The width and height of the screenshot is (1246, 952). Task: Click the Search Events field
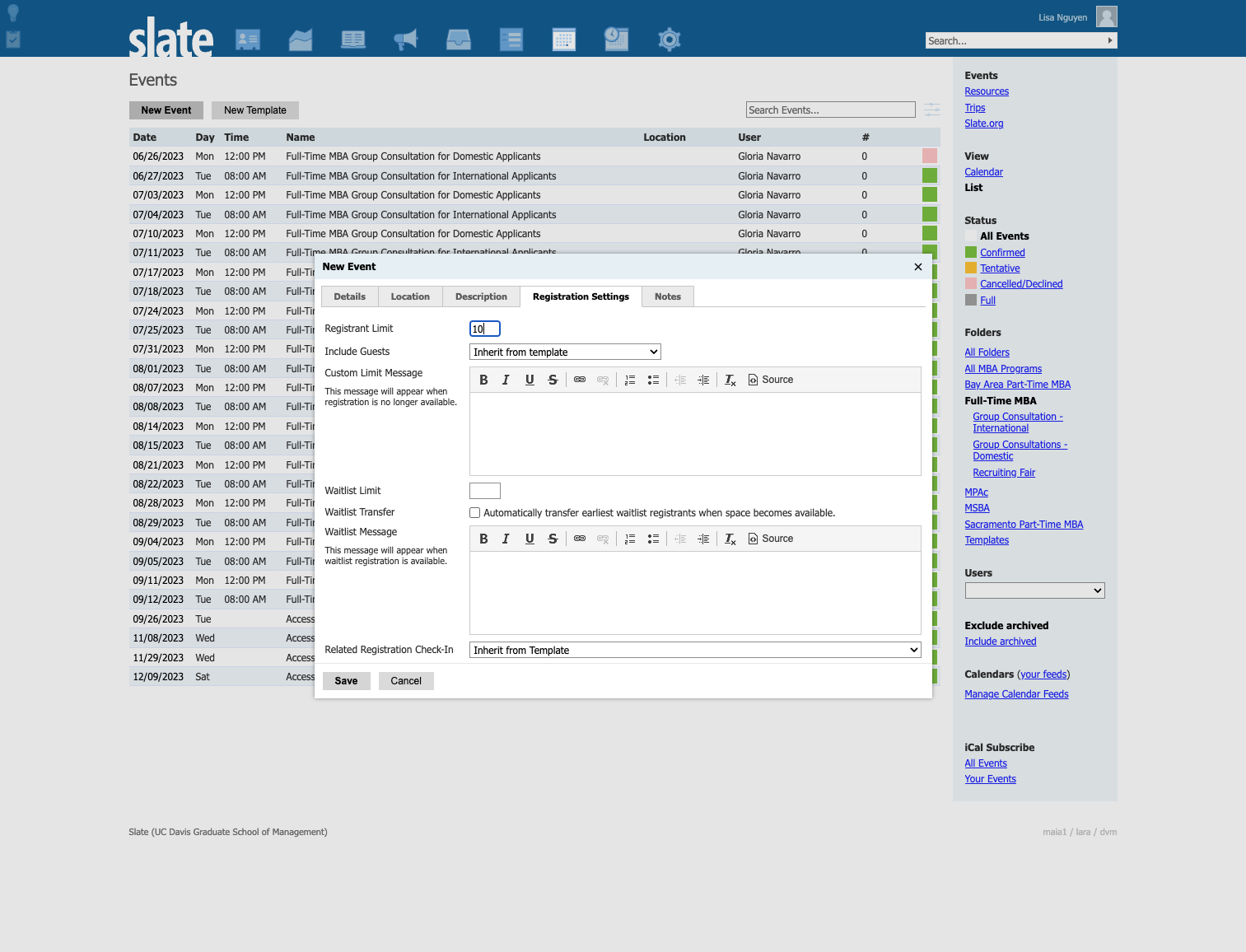click(x=831, y=110)
